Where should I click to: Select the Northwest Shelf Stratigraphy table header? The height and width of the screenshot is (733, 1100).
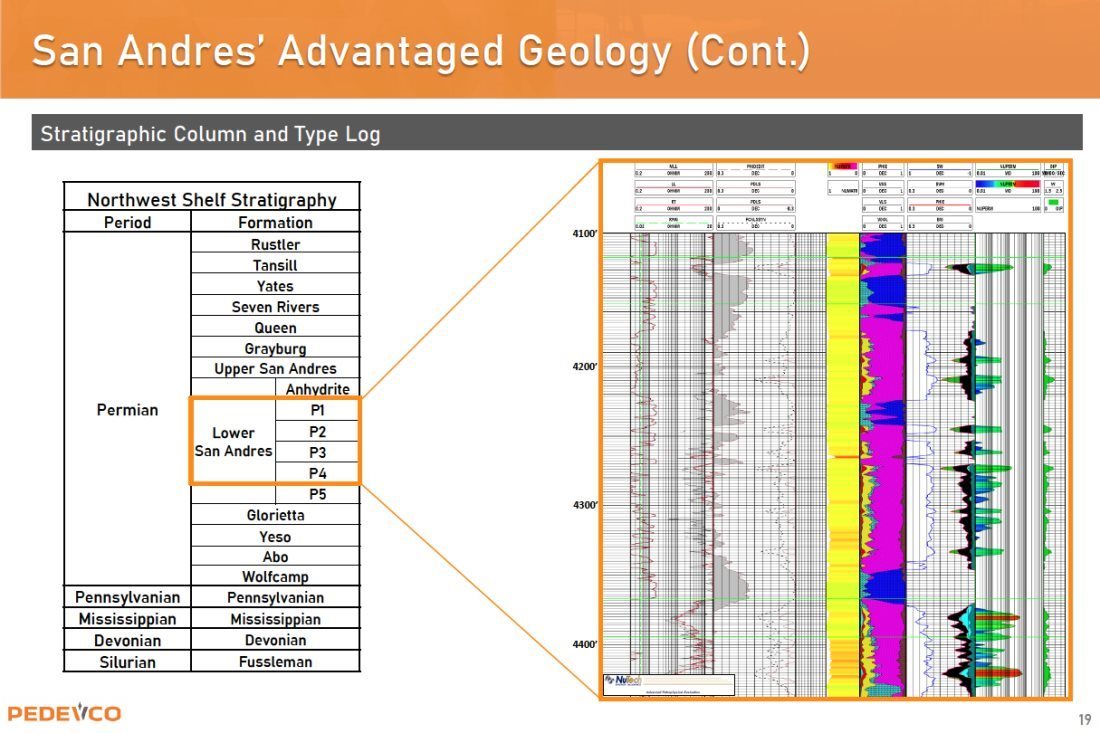[211, 199]
